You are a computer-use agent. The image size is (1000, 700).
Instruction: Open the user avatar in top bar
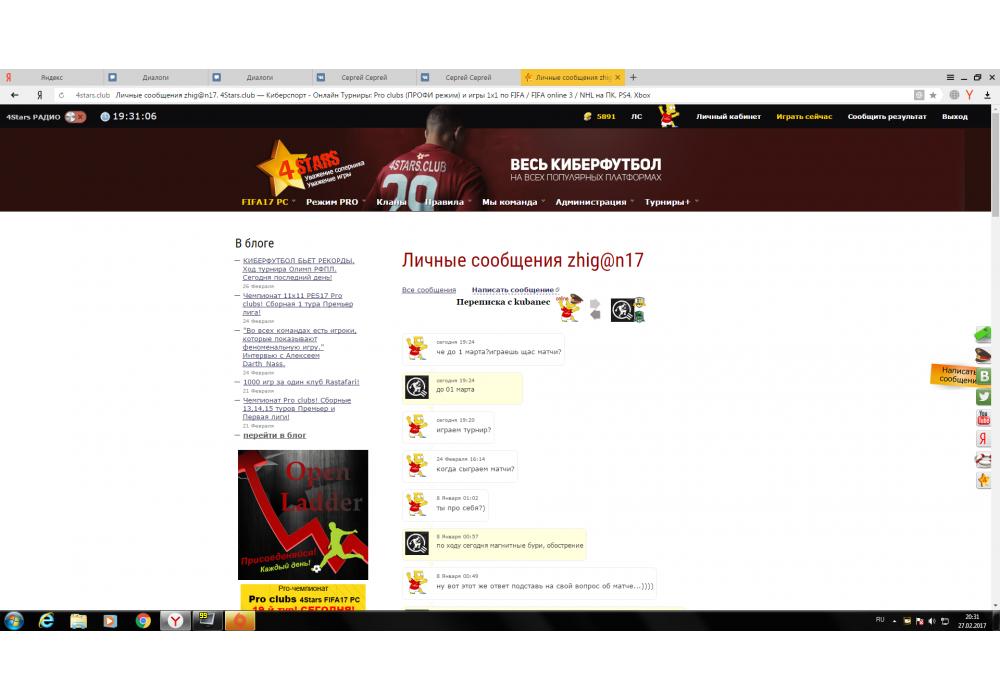668,116
